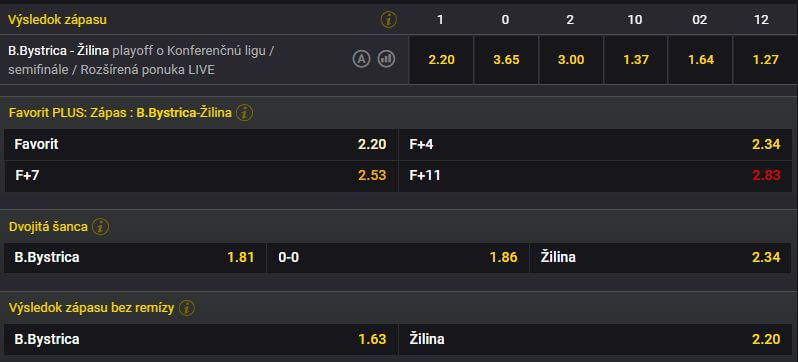Pick double chance 02 odds 1.64

[x=700, y=60]
